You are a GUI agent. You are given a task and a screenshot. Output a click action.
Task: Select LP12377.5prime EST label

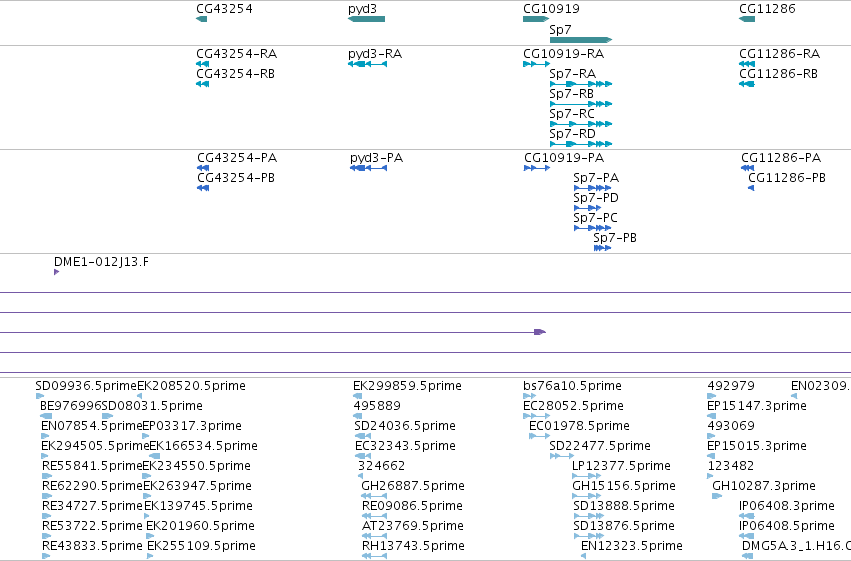(621, 466)
